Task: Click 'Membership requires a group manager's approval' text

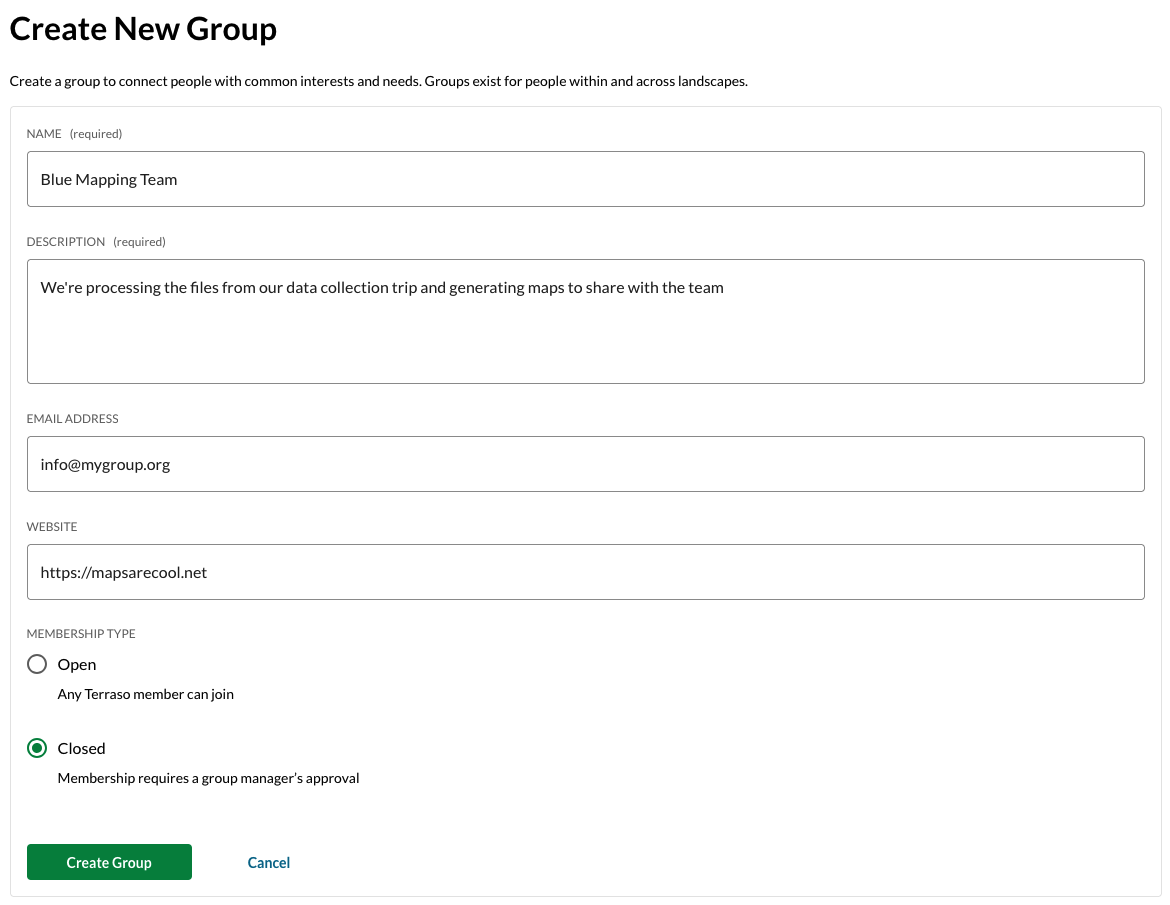Action: (208, 778)
